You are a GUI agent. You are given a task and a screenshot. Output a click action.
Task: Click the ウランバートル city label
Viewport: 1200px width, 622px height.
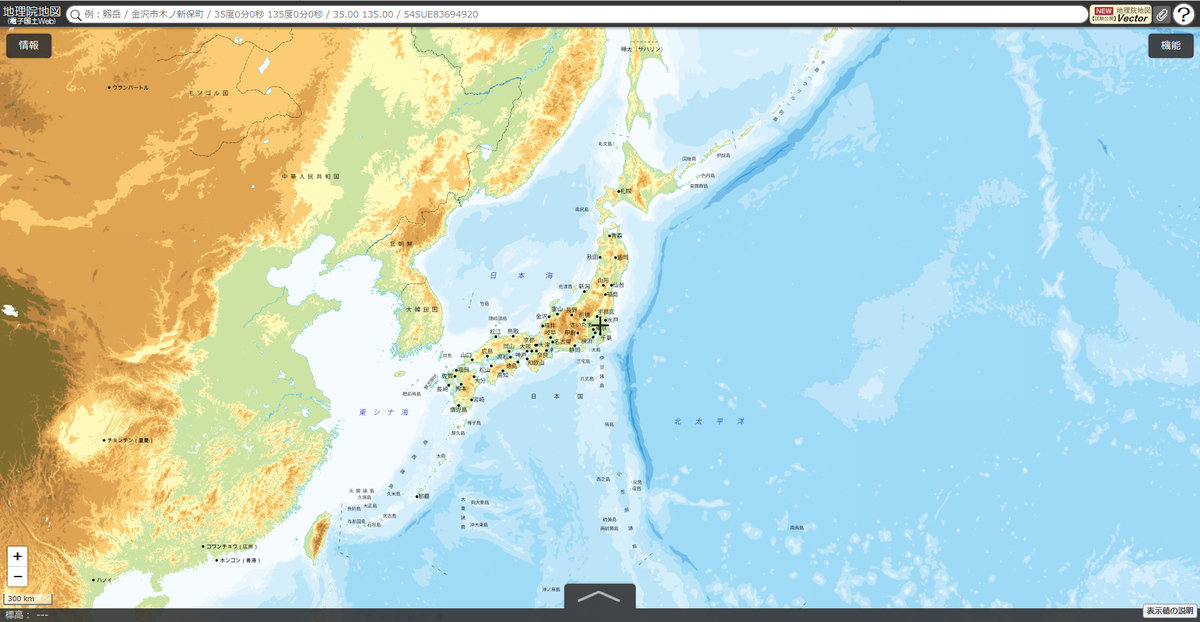128,88
